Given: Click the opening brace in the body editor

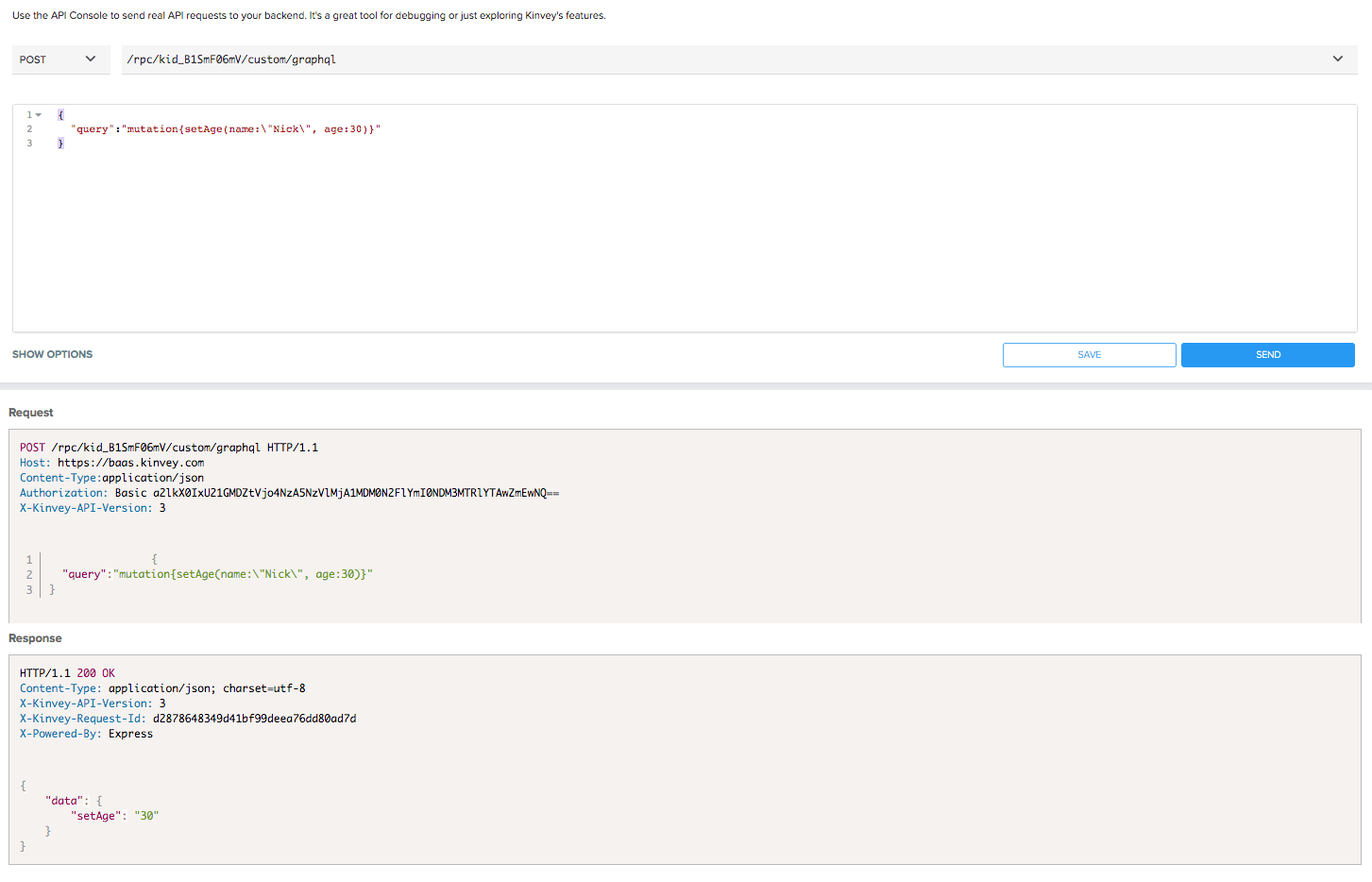Looking at the screenshot, I should pyautogui.click(x=60, y=115).
